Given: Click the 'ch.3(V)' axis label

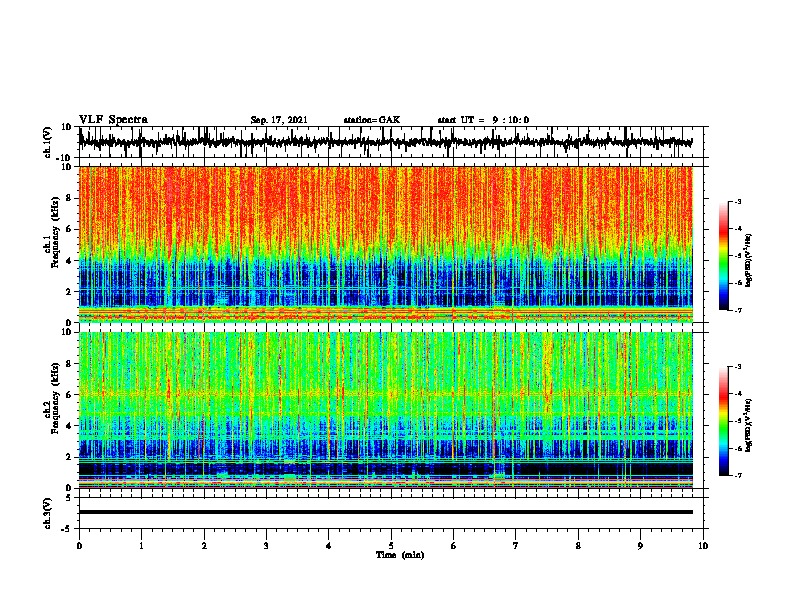Looking at the screenshot, I should (48, 513).
